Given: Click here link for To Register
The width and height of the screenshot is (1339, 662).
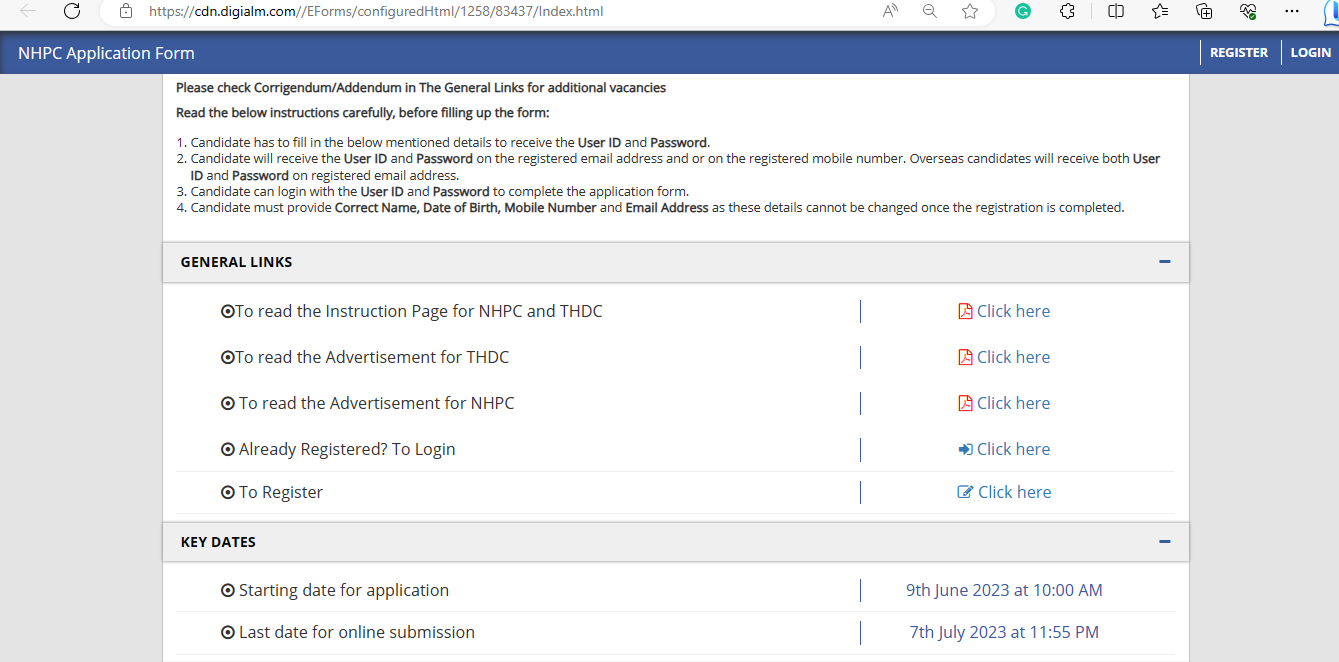Looking at the screenshot, I should point(1014,492).
